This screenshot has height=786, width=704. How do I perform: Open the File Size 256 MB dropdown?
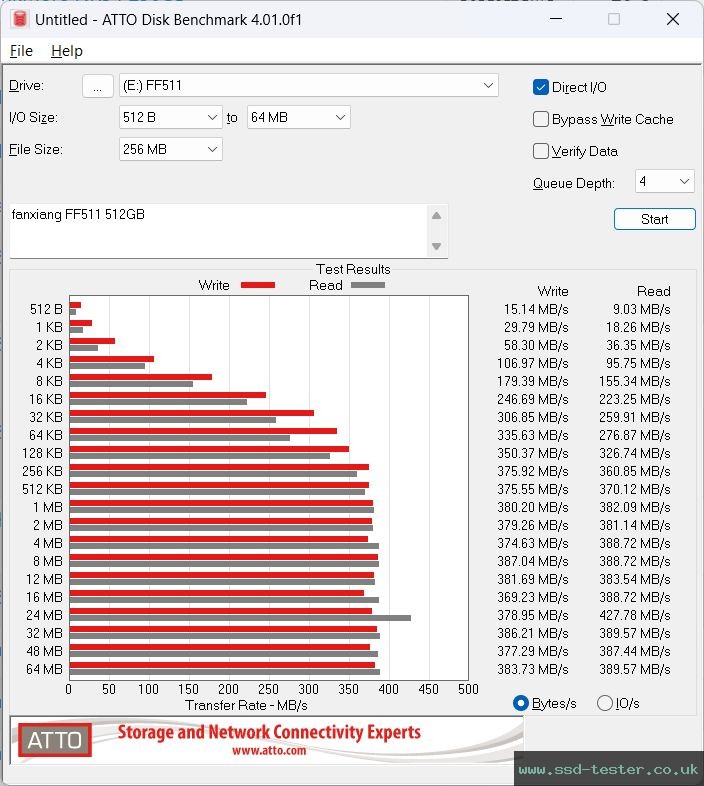(170, 149)
